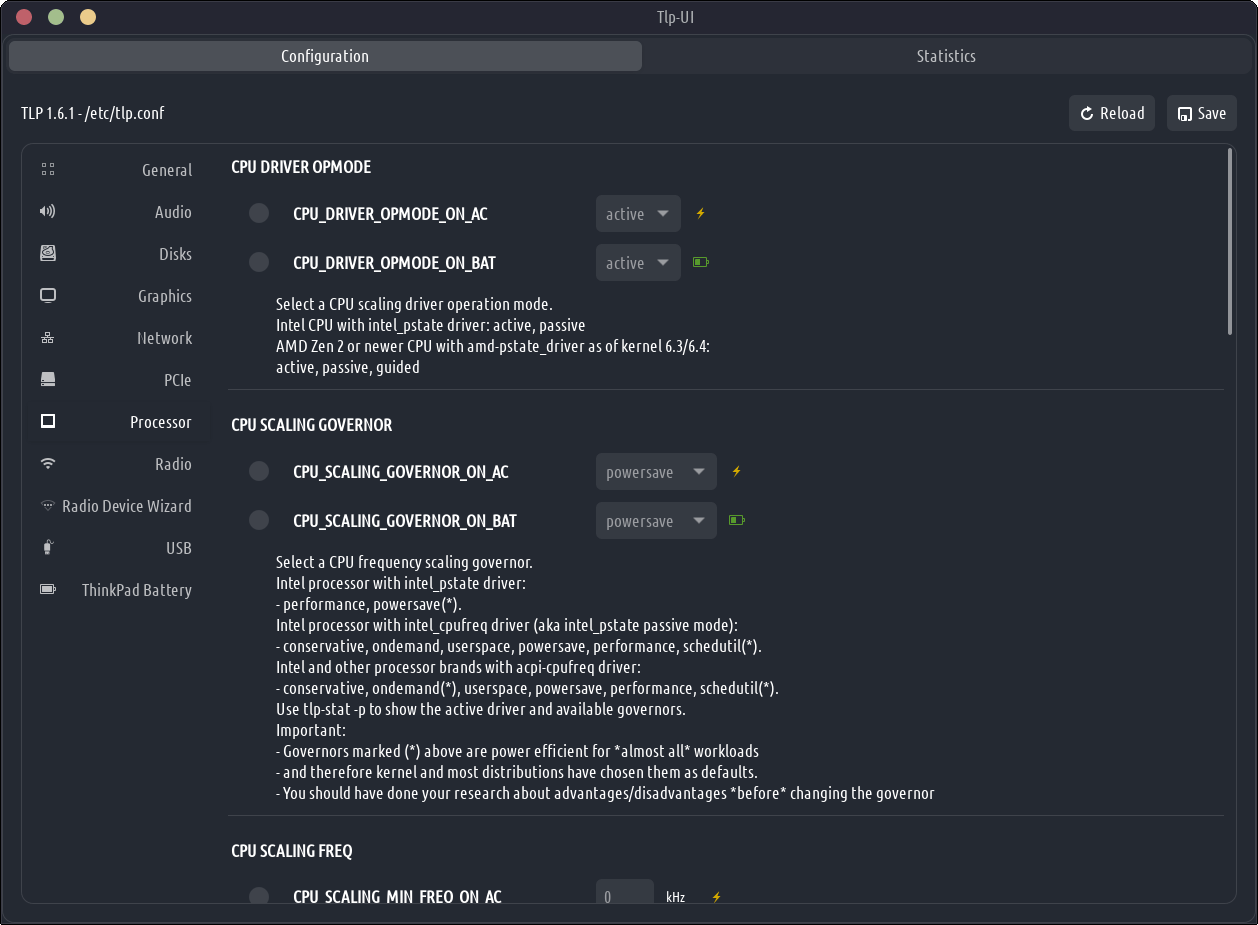Click the Reload button

[1112, 113]
